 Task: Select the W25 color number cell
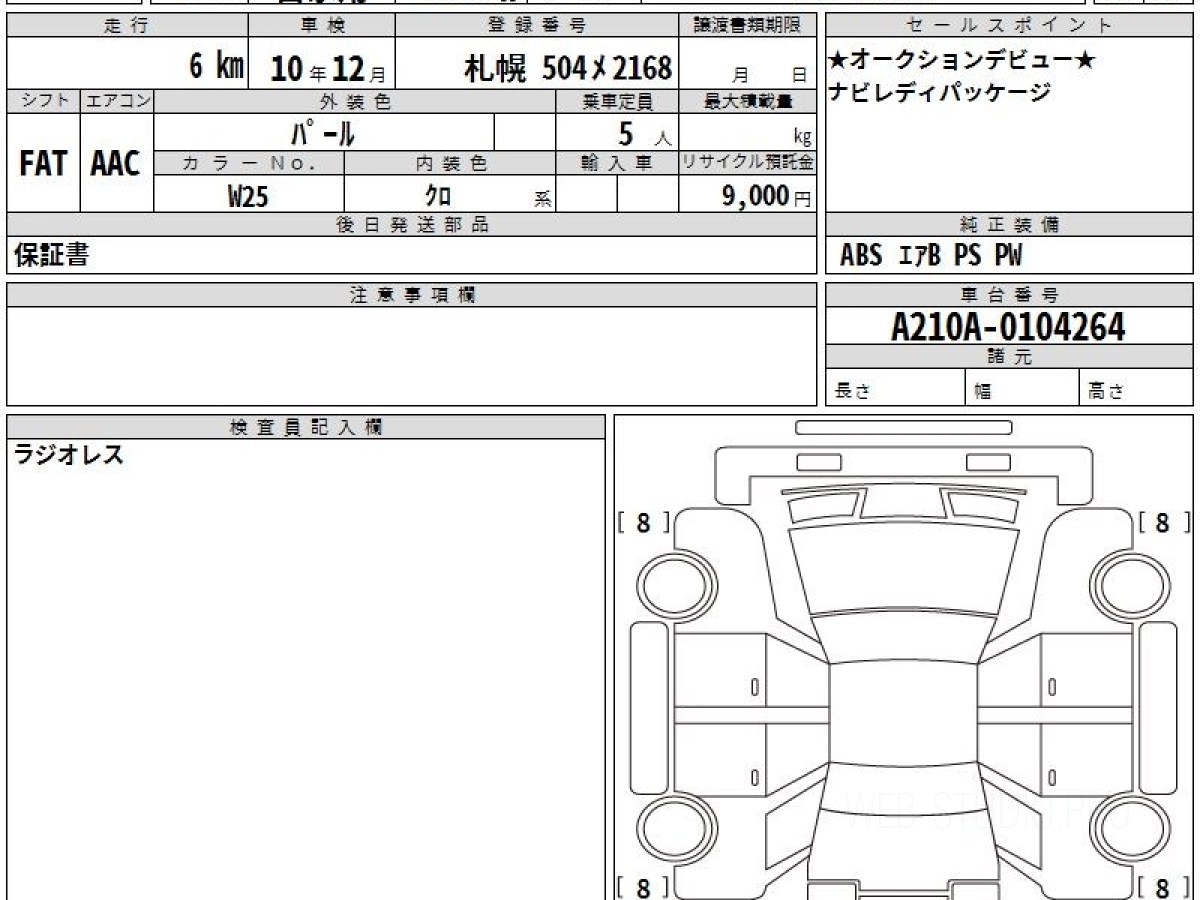(x=248, y=196)
